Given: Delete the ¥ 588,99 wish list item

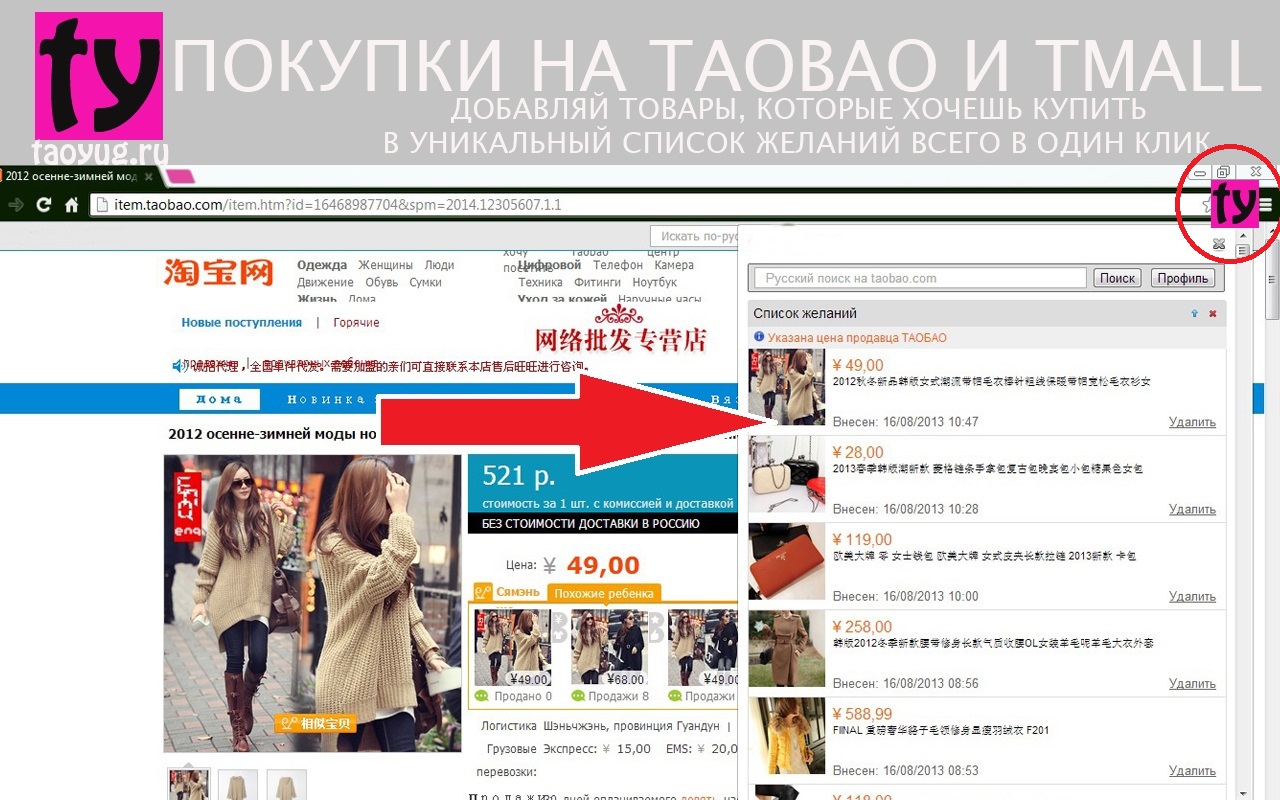Looking at the screenshot, I should (1192, 770).
